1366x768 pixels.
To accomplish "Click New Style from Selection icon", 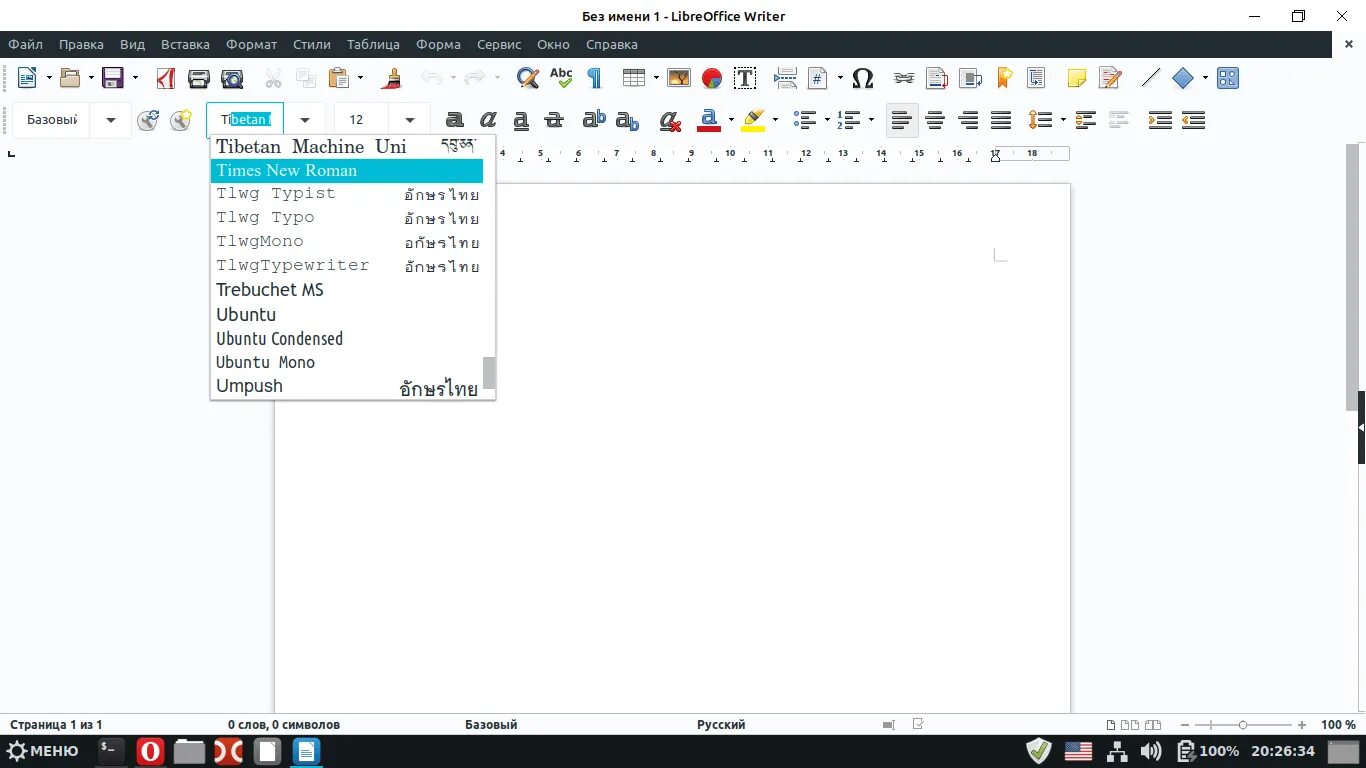I will [x=181, y=121].
